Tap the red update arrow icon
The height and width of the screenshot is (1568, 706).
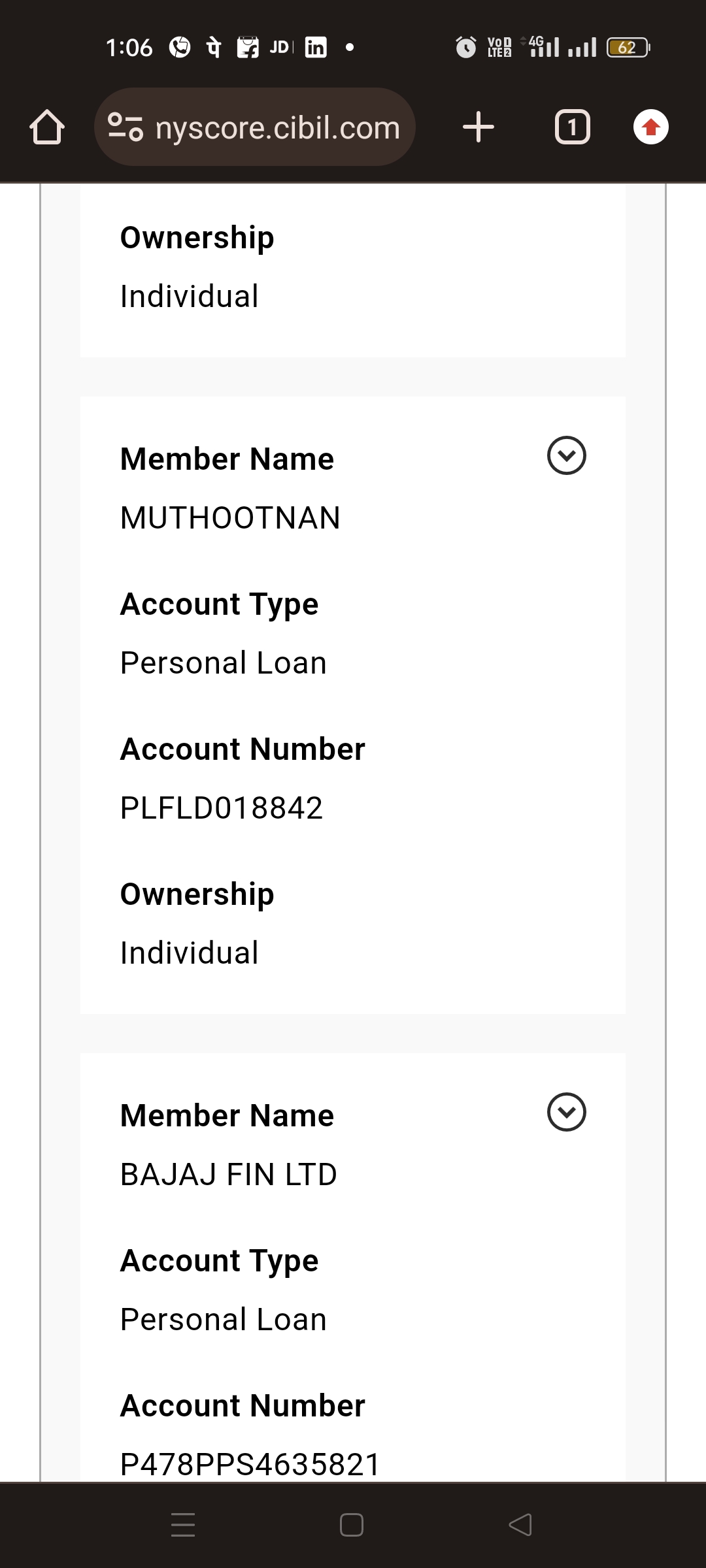click(x=650, y=127)
